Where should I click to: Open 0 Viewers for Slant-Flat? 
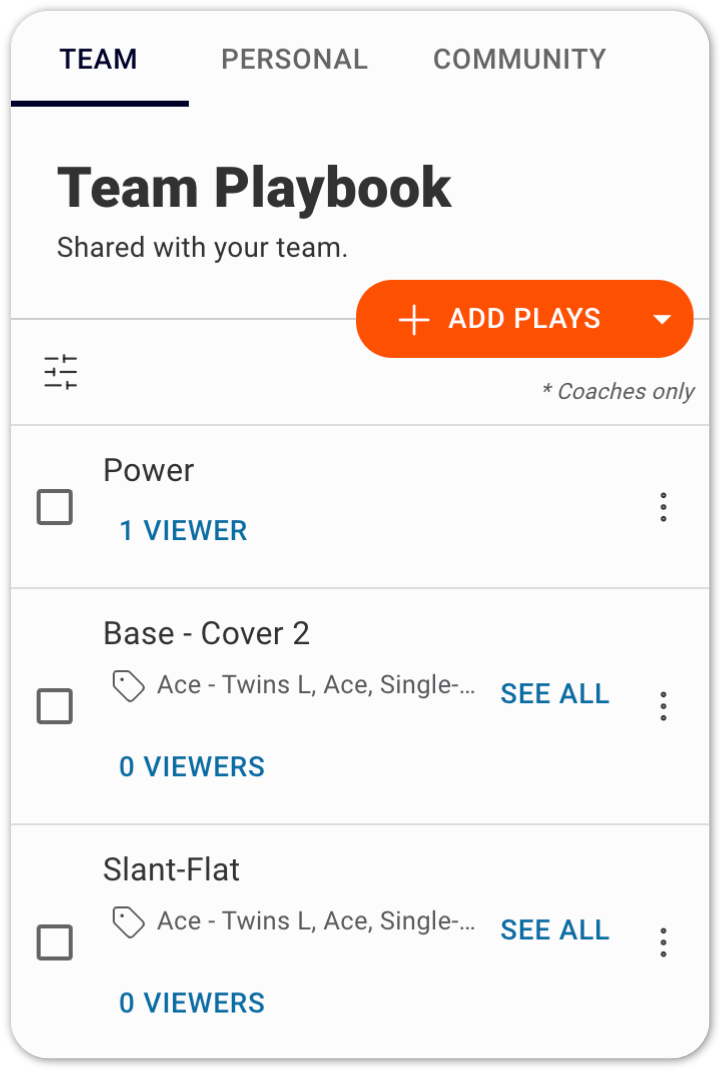(191, 1002)
